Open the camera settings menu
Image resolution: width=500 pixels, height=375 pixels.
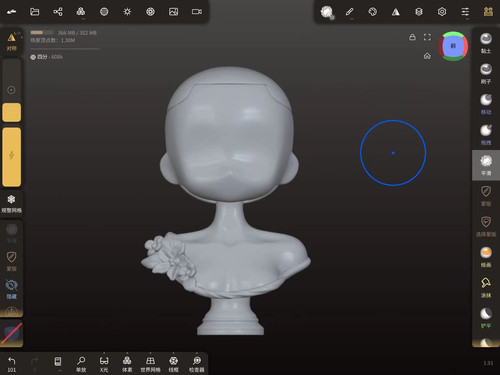(x=197, y=12)
